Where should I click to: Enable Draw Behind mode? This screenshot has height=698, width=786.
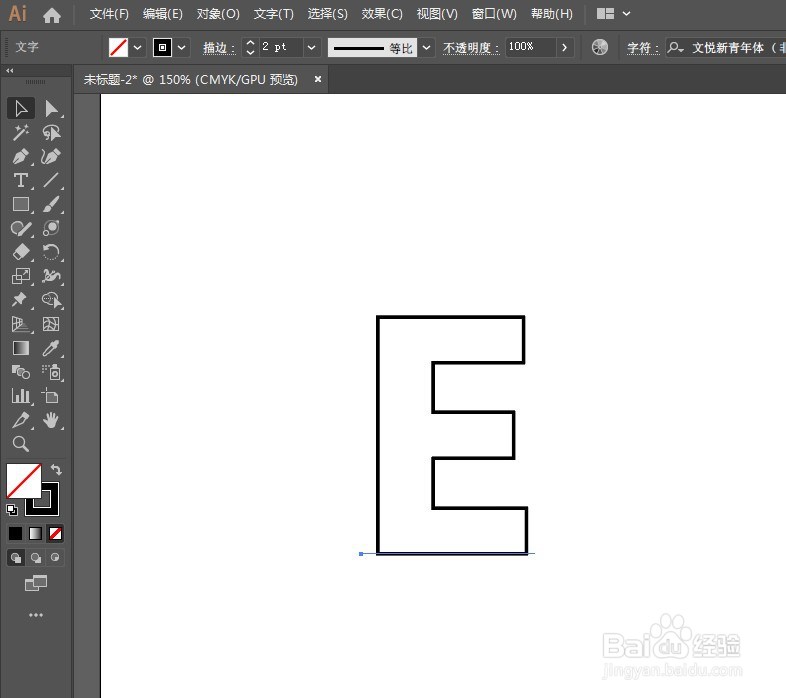pos(36,557)
